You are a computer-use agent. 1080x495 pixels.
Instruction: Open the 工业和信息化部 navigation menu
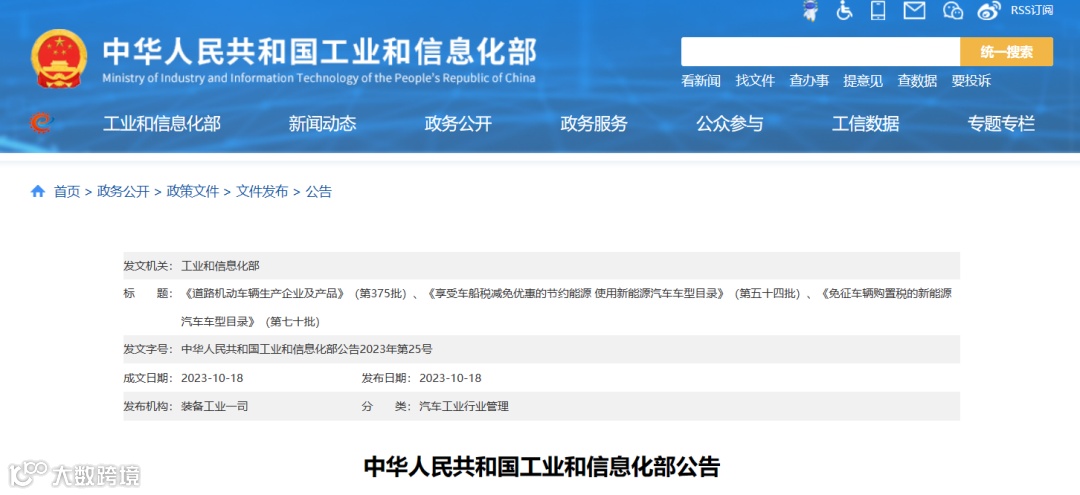pos(162,124)
